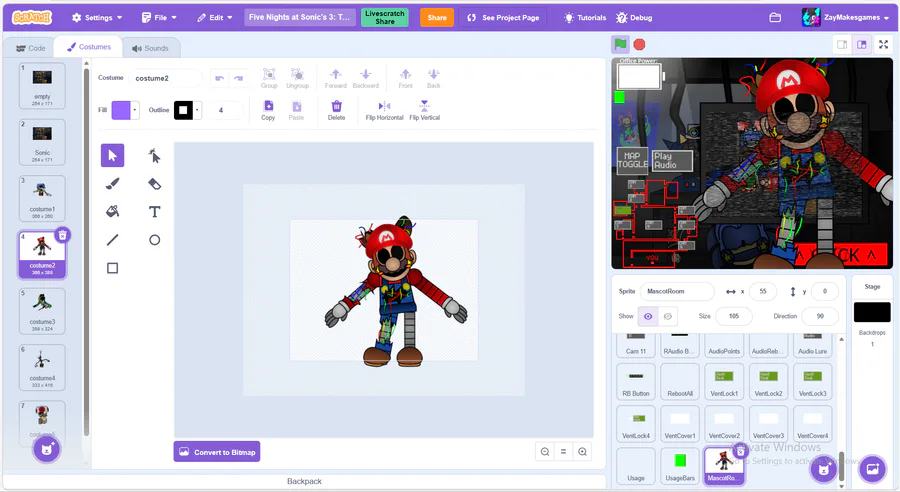Select the Text tool
900x492 pixels.
pos(154,212)
